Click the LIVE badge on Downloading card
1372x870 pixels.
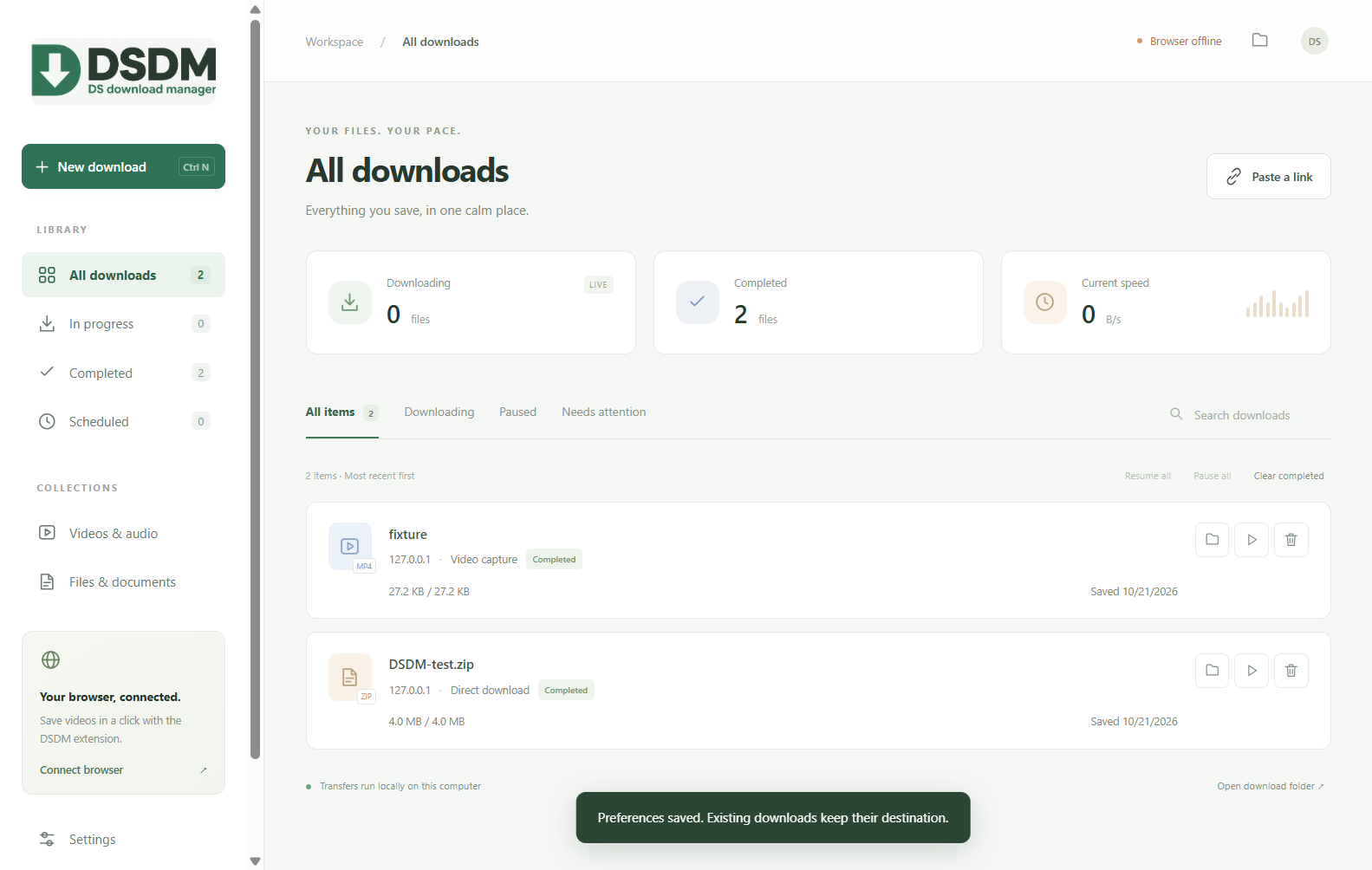(x=598, y=284)
